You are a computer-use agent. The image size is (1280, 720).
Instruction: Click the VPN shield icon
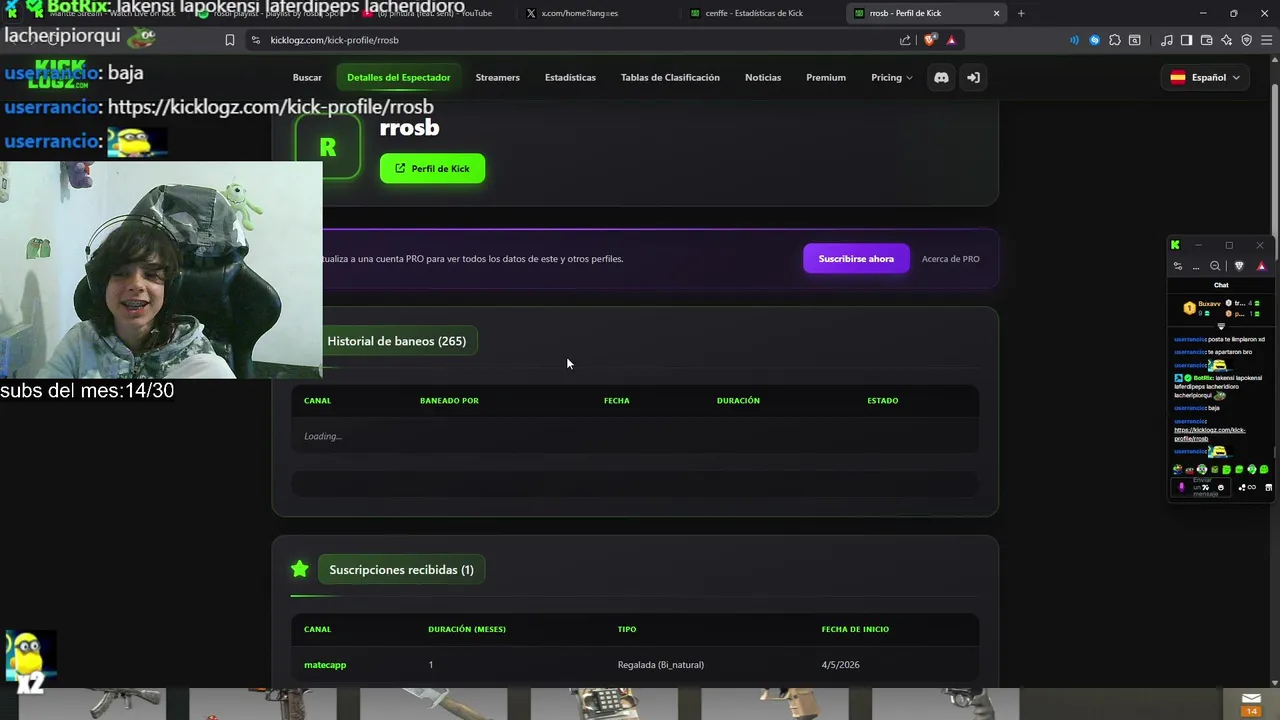(1247, 40)
